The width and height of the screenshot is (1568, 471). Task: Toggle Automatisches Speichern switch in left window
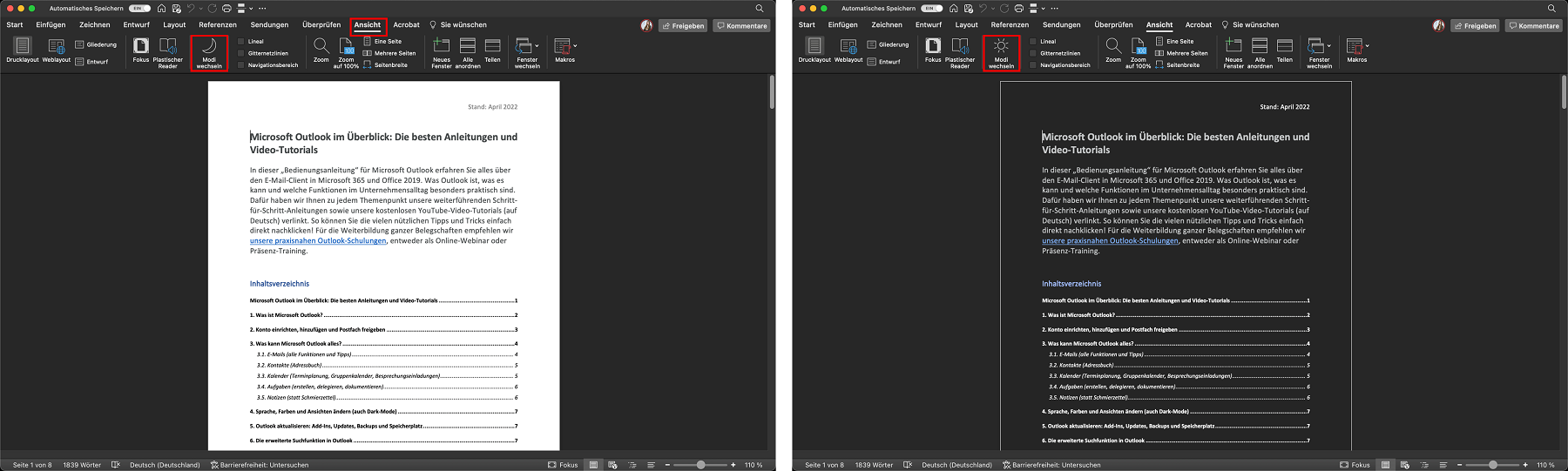click(139, 8)
